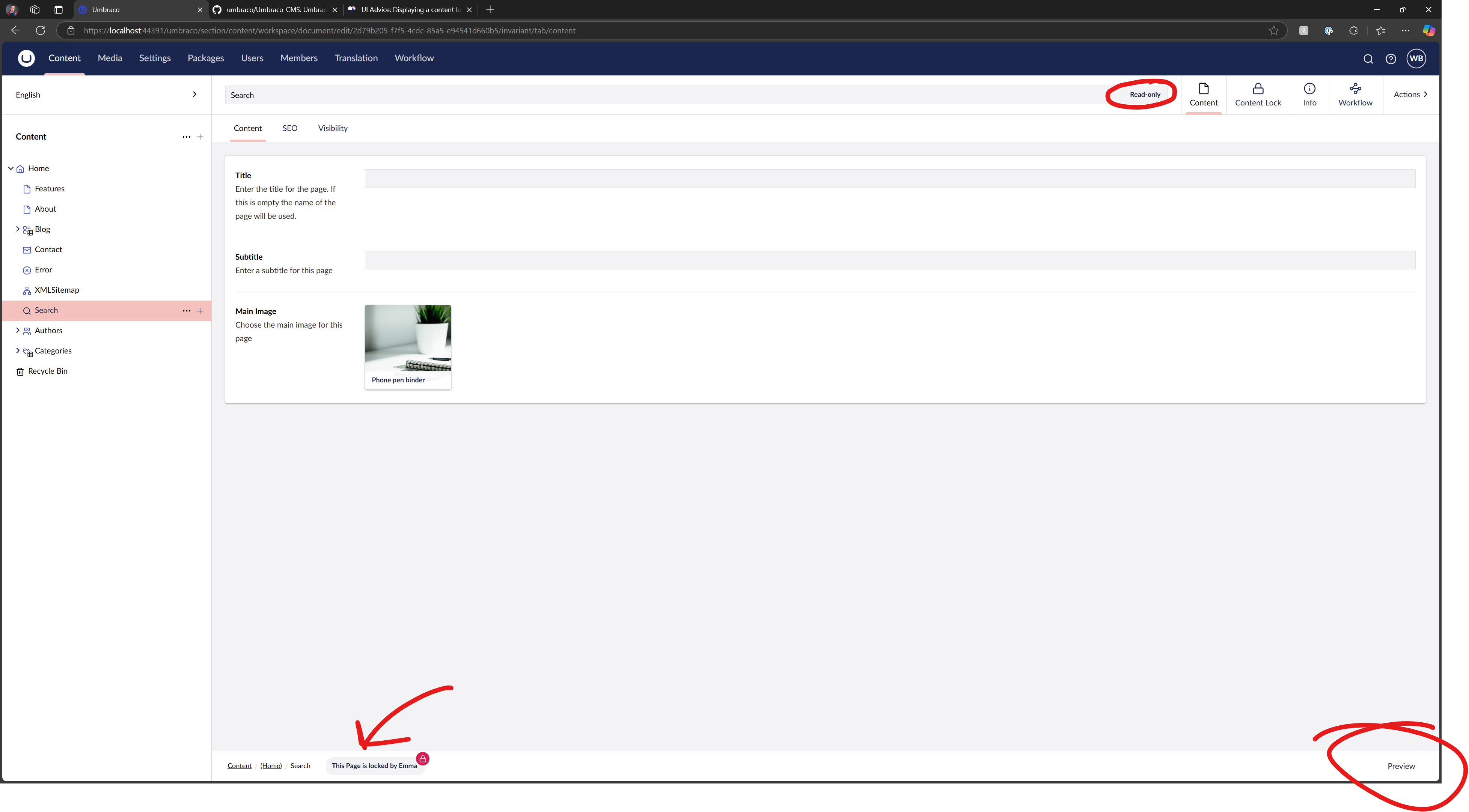Open the help question mark icon

1391,59
